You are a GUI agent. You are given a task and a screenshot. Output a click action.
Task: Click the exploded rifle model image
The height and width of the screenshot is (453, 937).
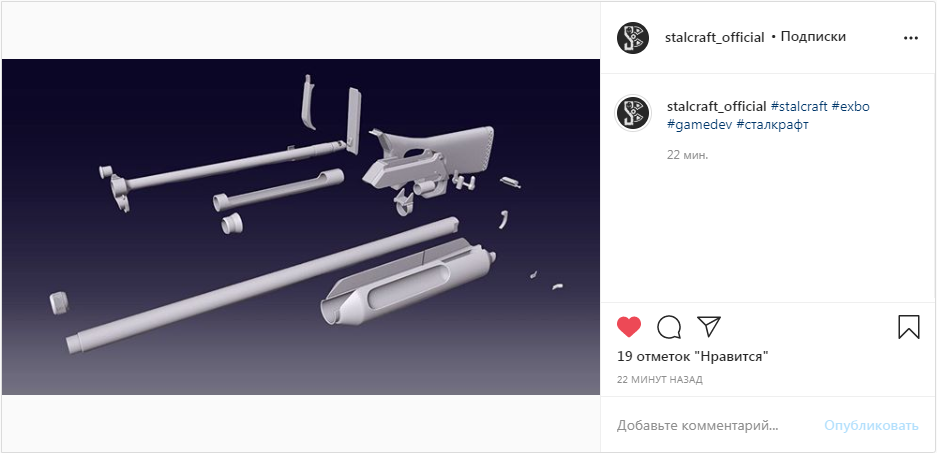tap(301, 226)
